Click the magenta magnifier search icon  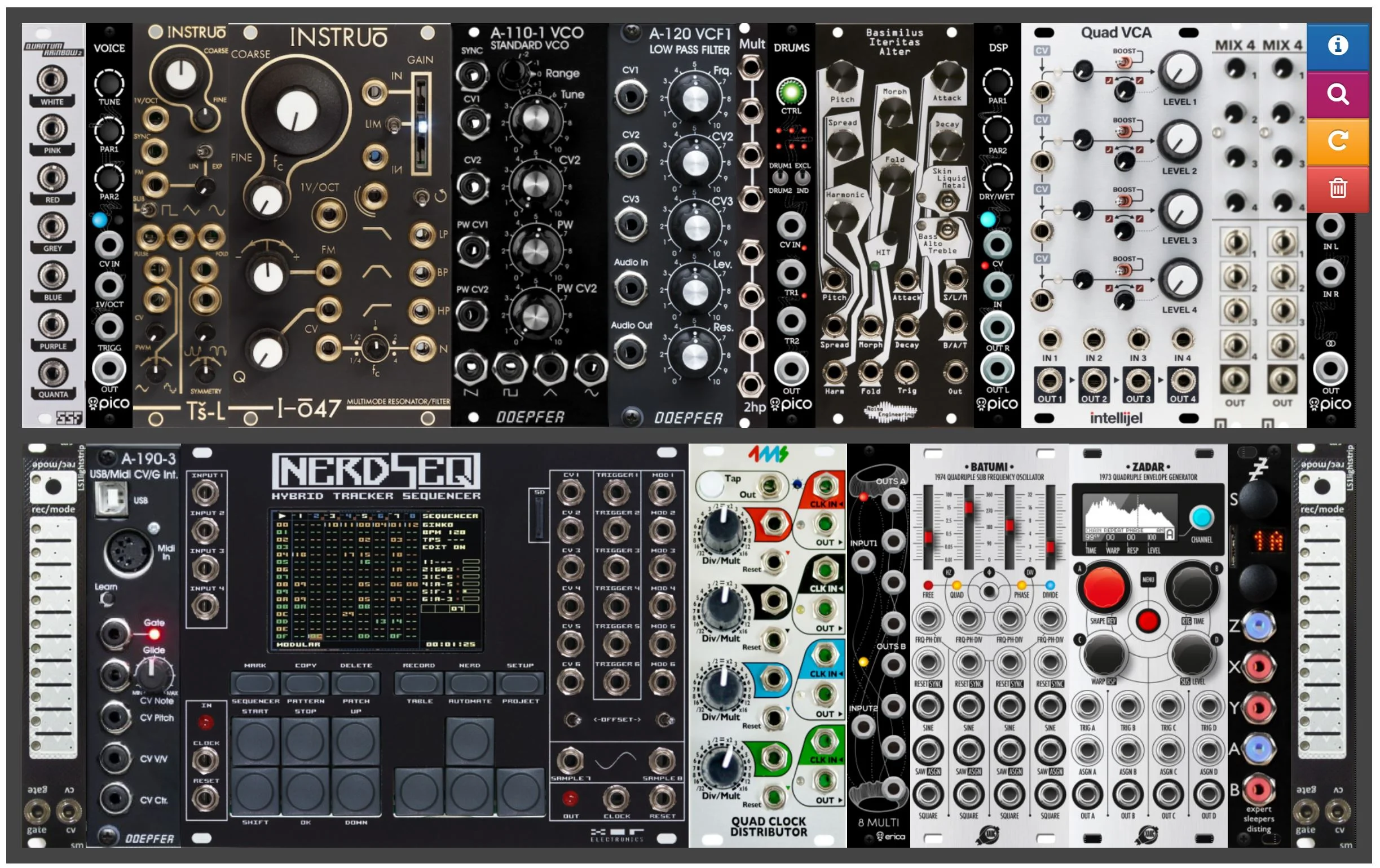coord(1338,94)
